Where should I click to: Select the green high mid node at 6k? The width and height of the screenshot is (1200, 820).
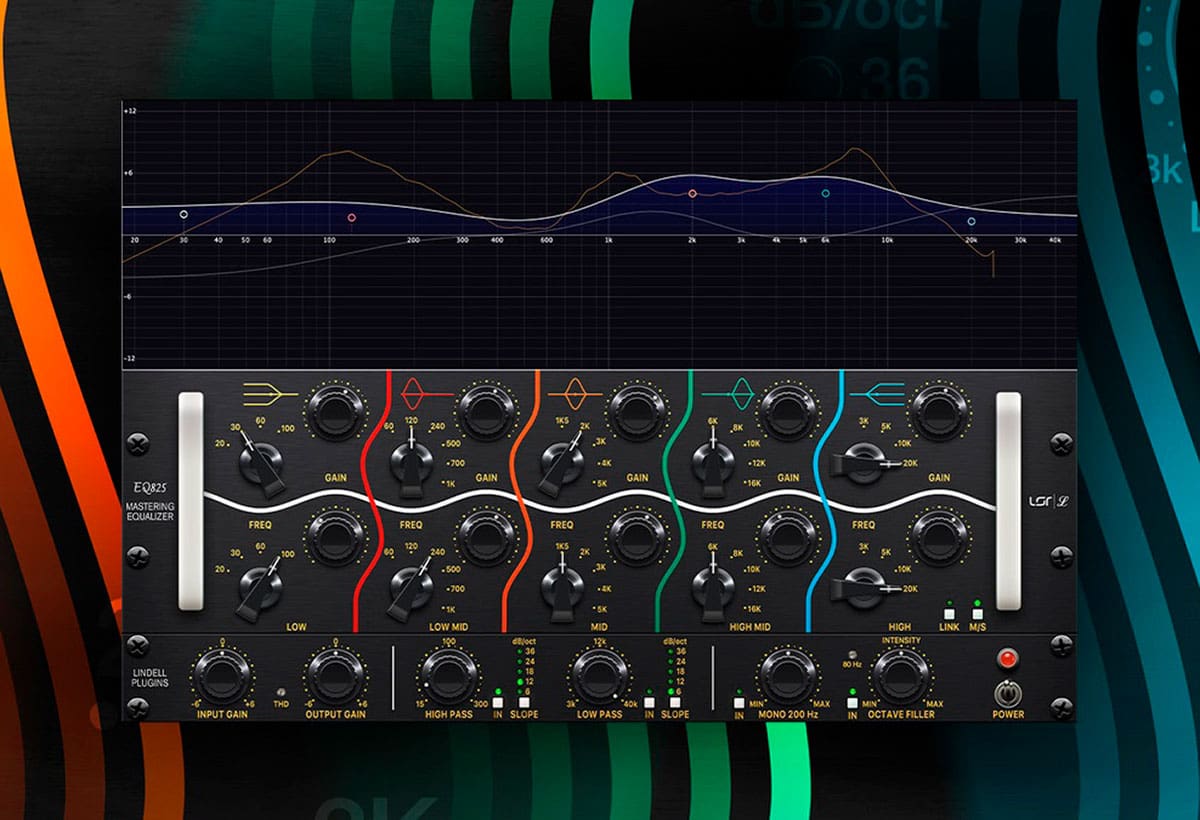click(x=826, y=193)
